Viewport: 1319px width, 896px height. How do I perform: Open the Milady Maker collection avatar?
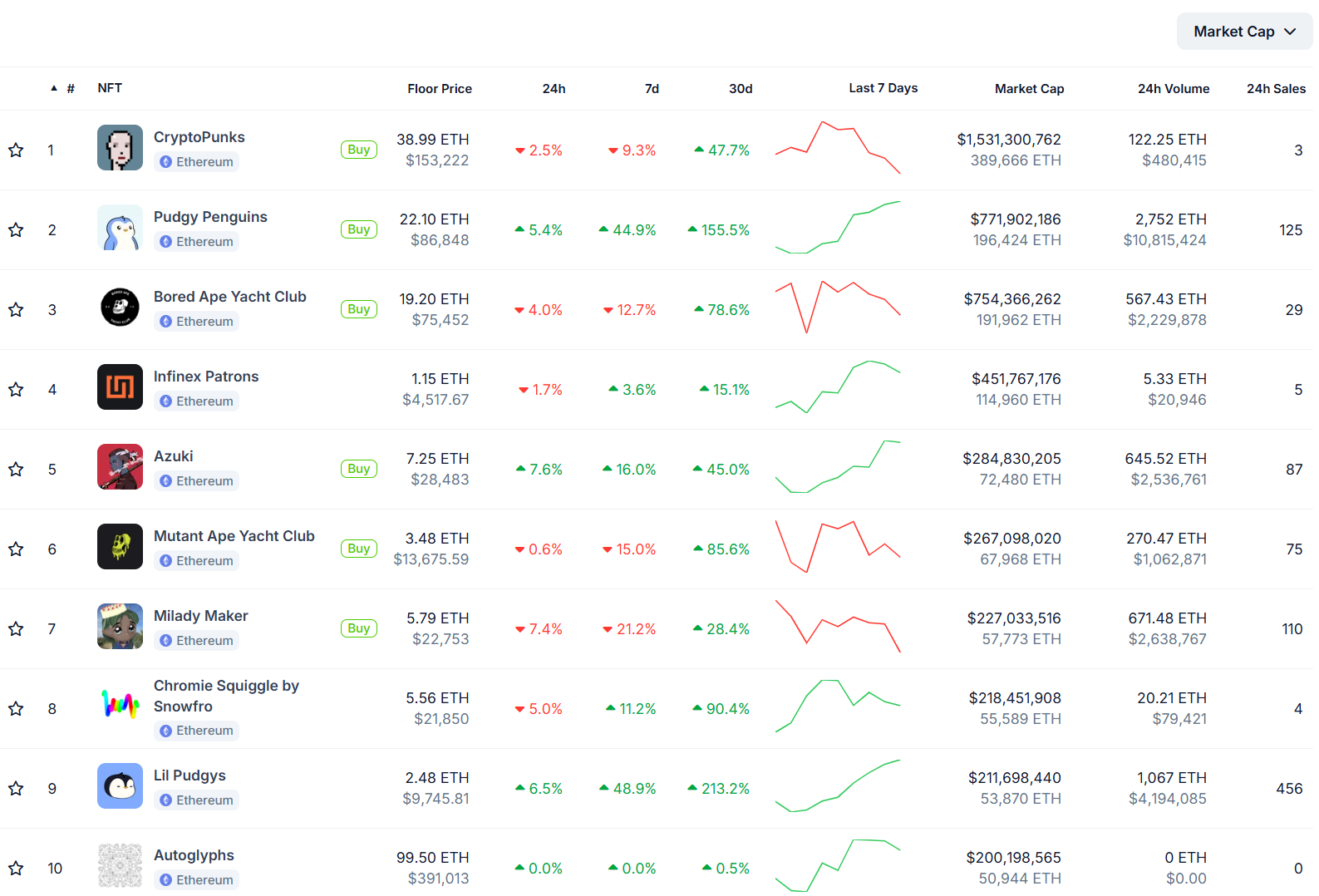[x=120, y=626]
